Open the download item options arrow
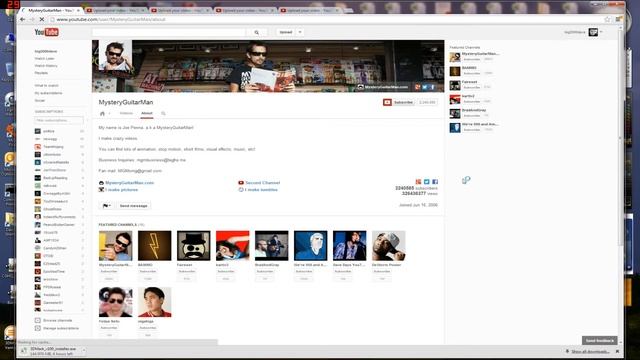The width and height of the screenshot is (640, 360). (84, 350)
